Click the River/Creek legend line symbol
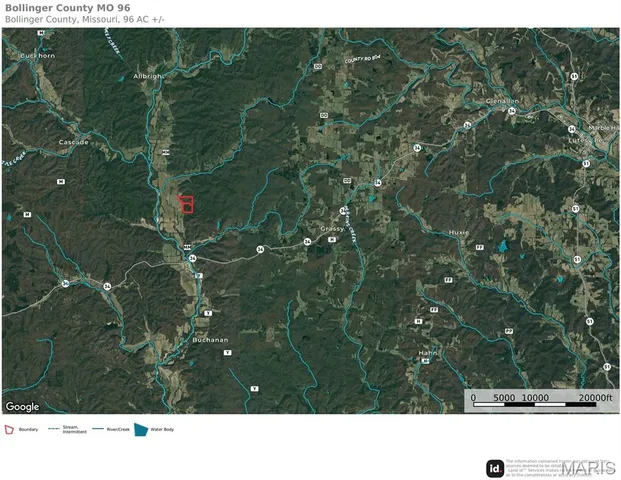Screen dimensions: 621x480 click(x=98, y=429)
